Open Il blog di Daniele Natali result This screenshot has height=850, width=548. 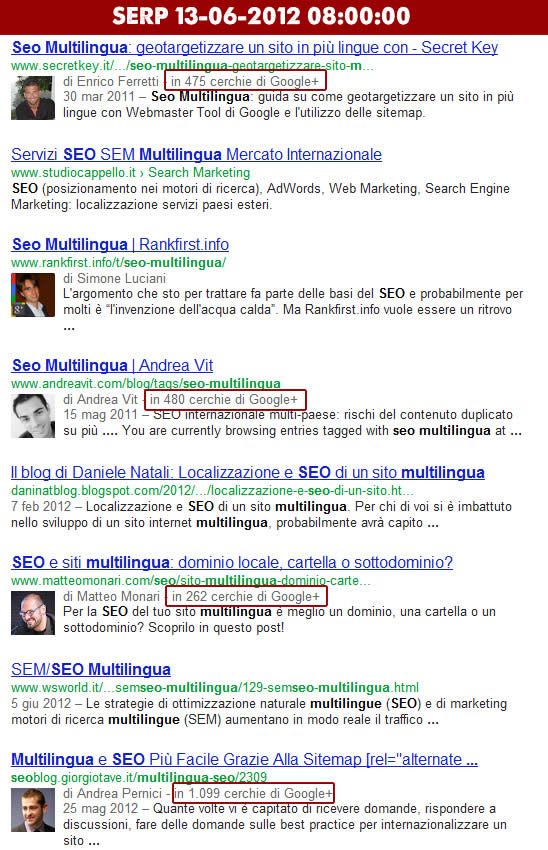248,473
